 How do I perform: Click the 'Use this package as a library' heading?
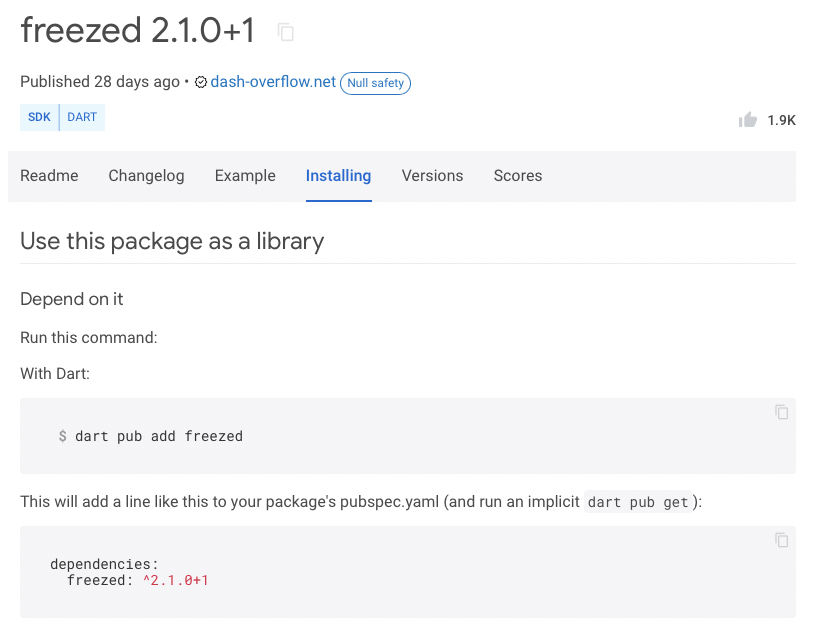tap(172, 242)
